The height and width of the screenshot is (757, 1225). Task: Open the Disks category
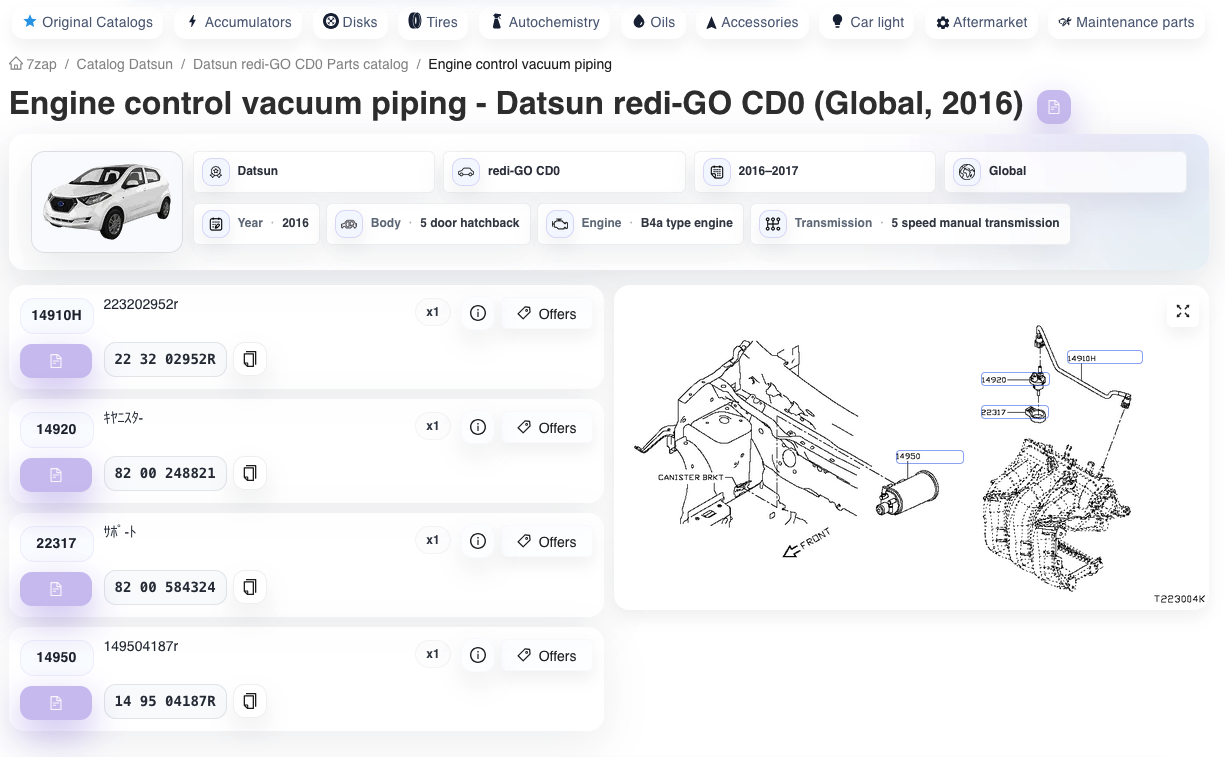click(x=350, y=21)
